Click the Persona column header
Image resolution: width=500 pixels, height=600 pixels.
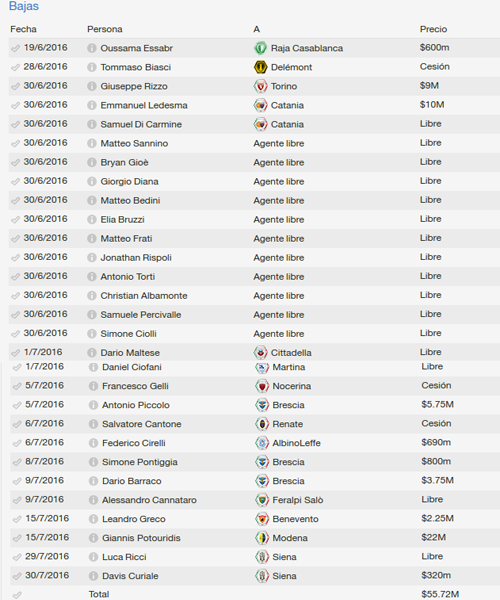coord(105,29)
